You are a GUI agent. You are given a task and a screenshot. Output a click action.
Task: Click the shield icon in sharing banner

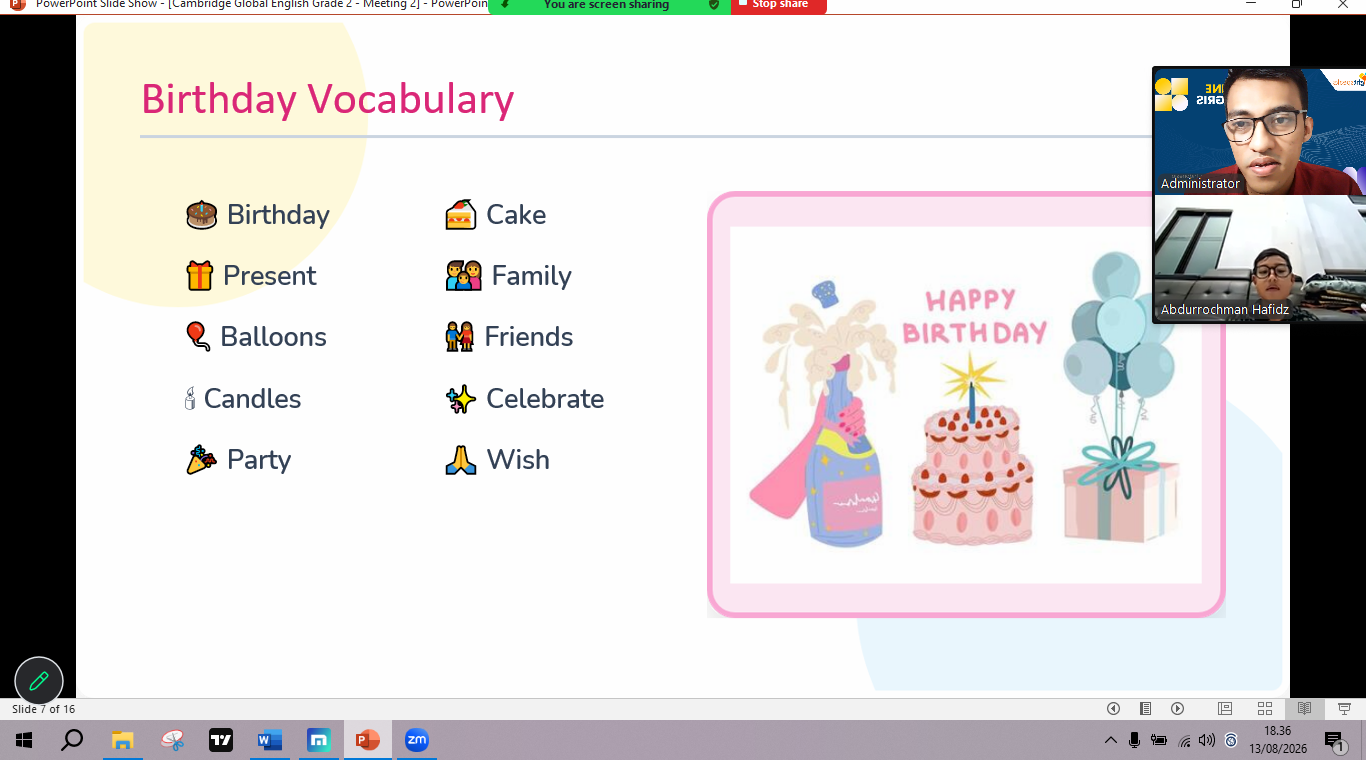[x=713, y=5]
